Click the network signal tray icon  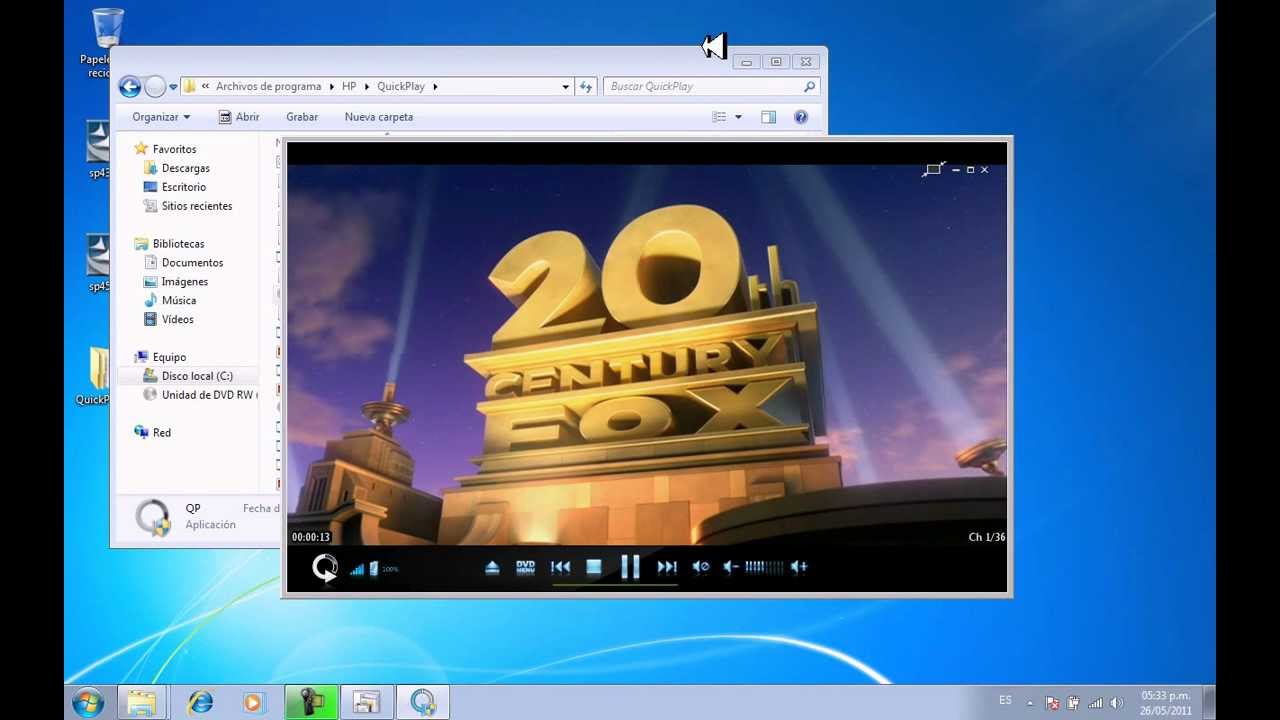coord(1095,703)
